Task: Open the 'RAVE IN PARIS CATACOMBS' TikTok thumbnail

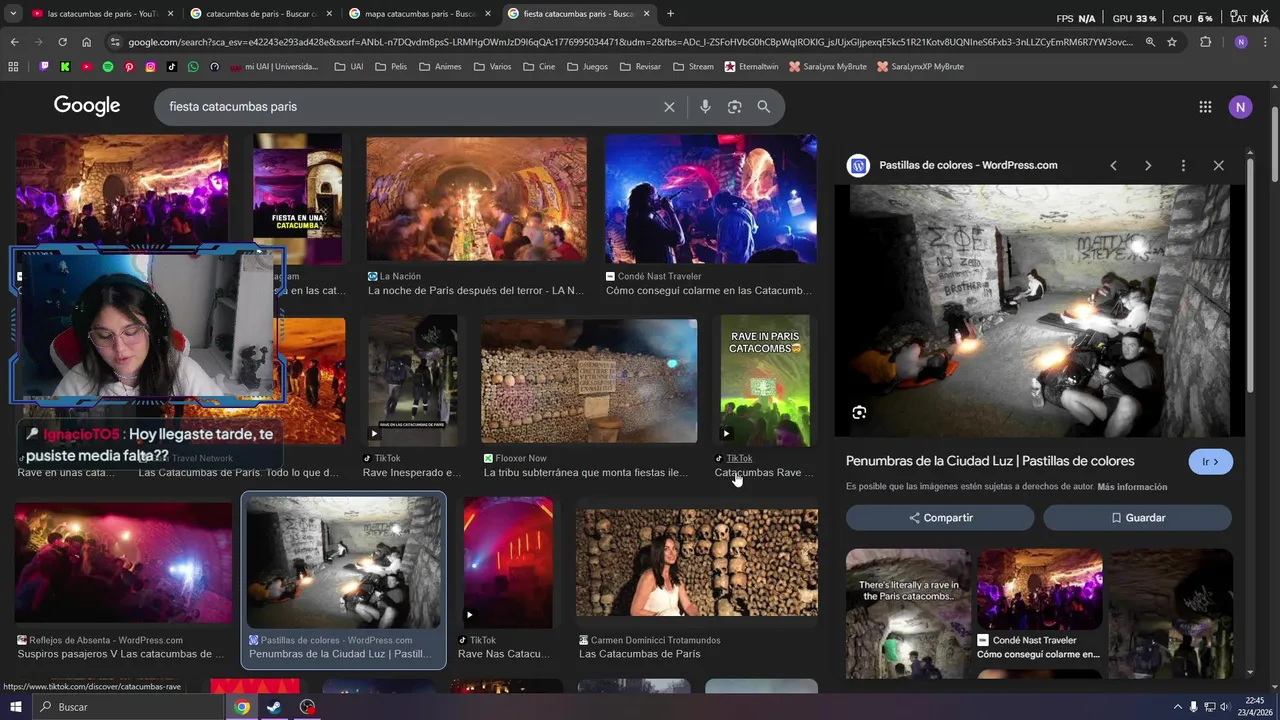Action: coord(765,381)
